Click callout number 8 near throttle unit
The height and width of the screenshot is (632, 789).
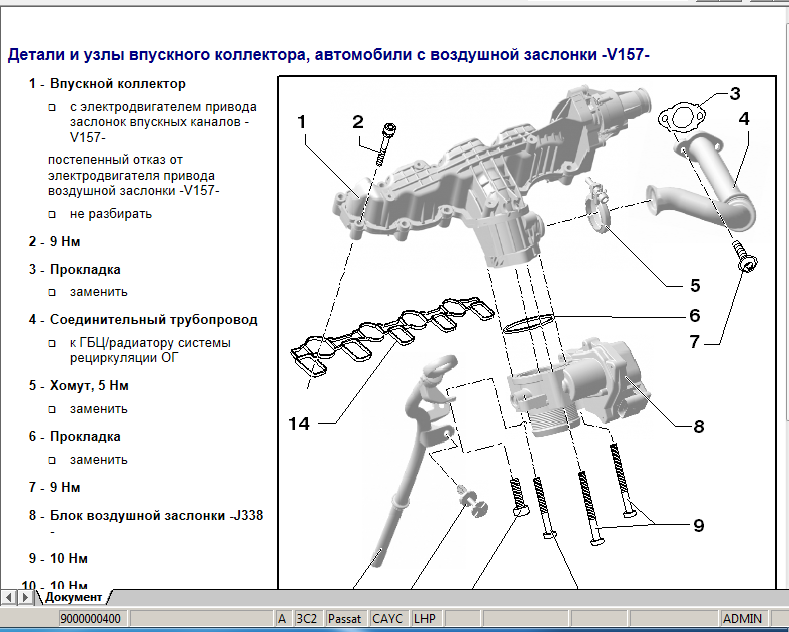click(698, 426)
